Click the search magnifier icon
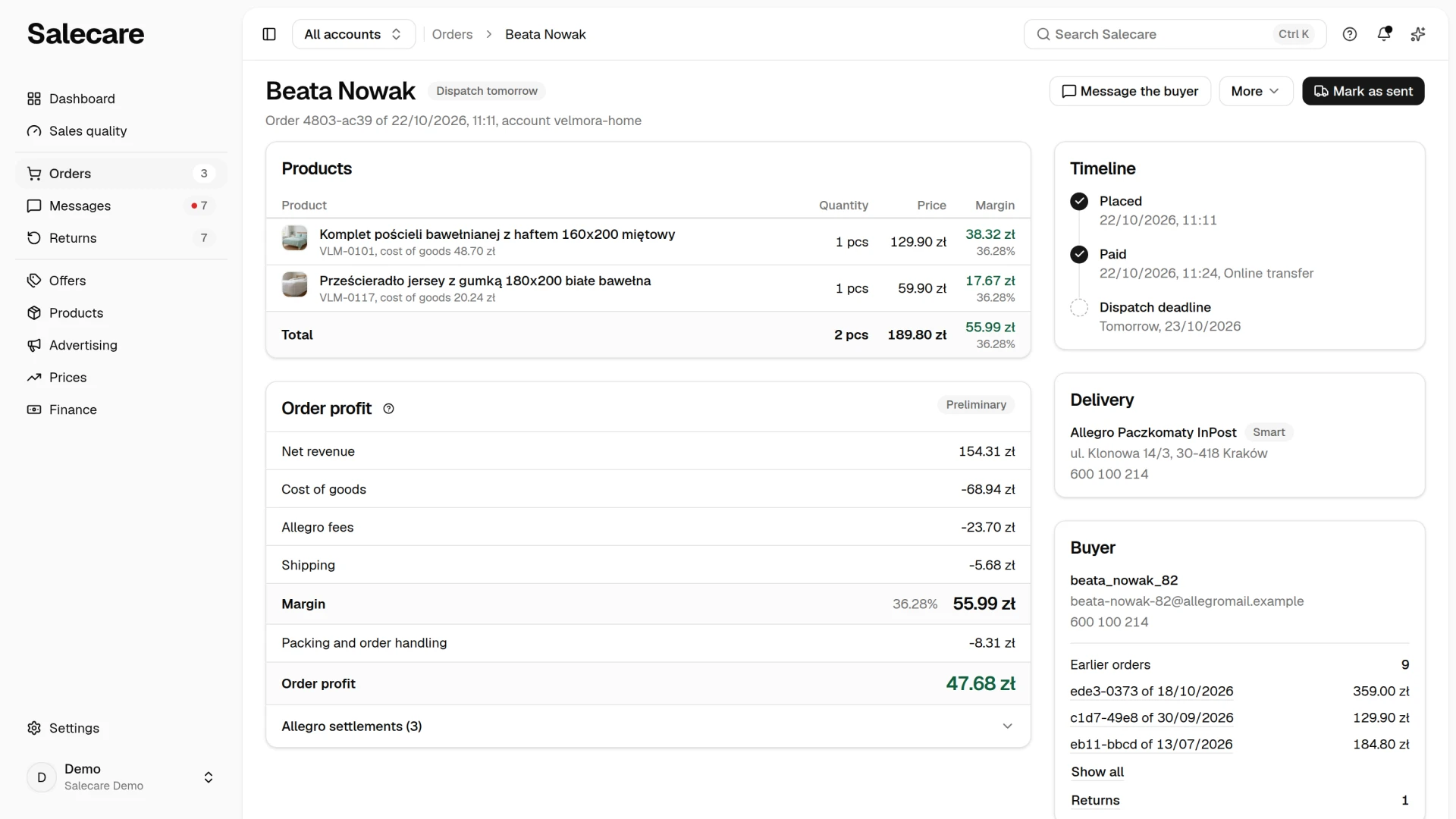The image size is (1456, 819). 1043,34
